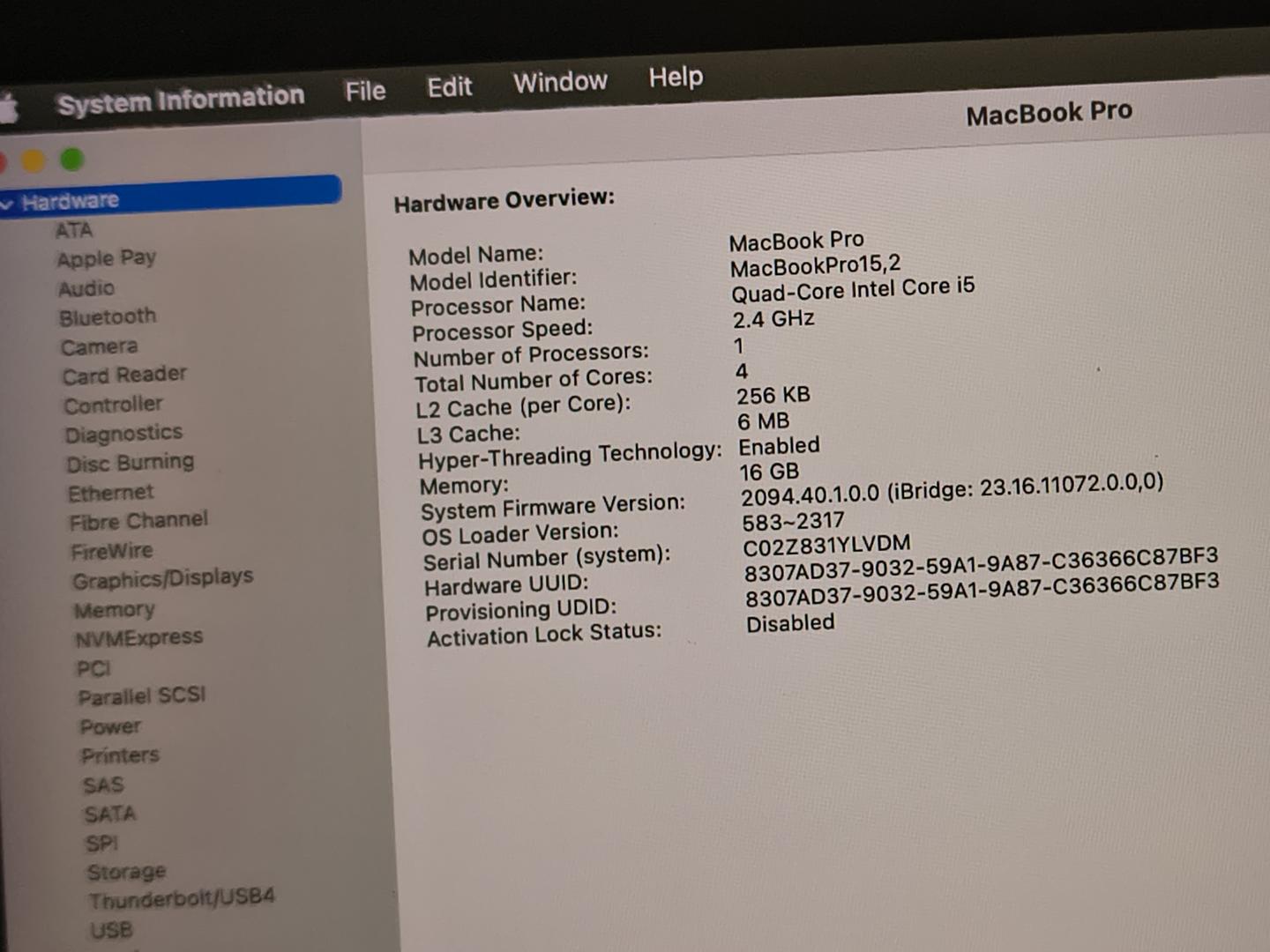This screenshot has width=1270, height=952.
Task: Open the Help menu
Action: [676, 78]
